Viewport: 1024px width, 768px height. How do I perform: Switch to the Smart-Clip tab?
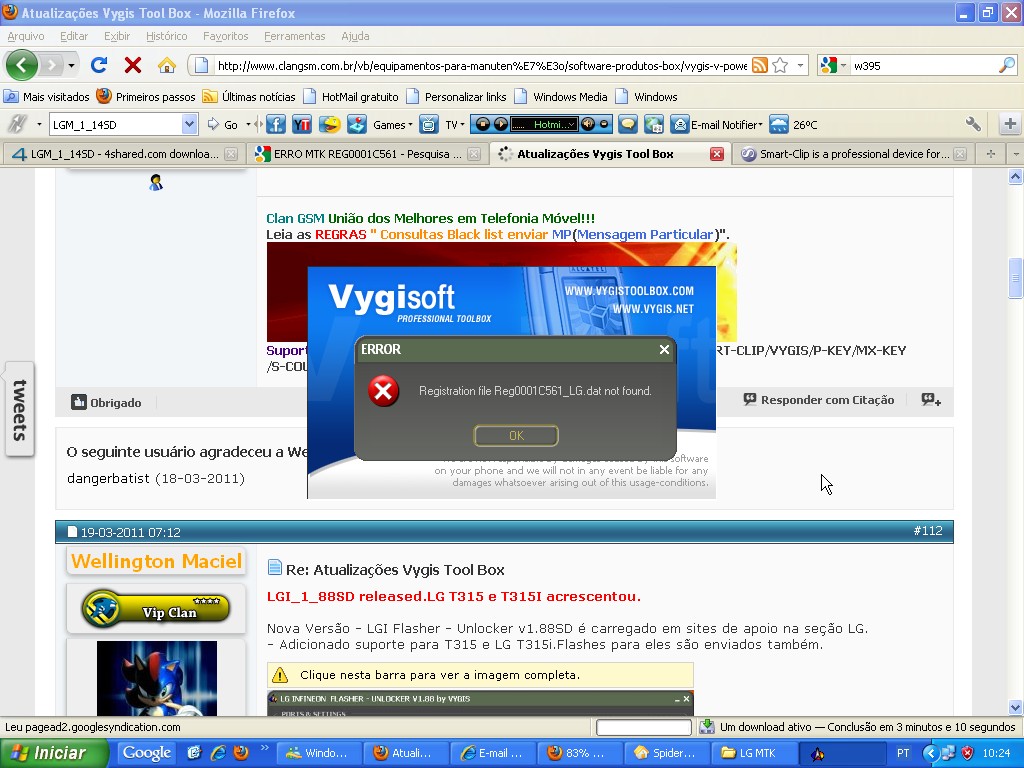point(853,154)
